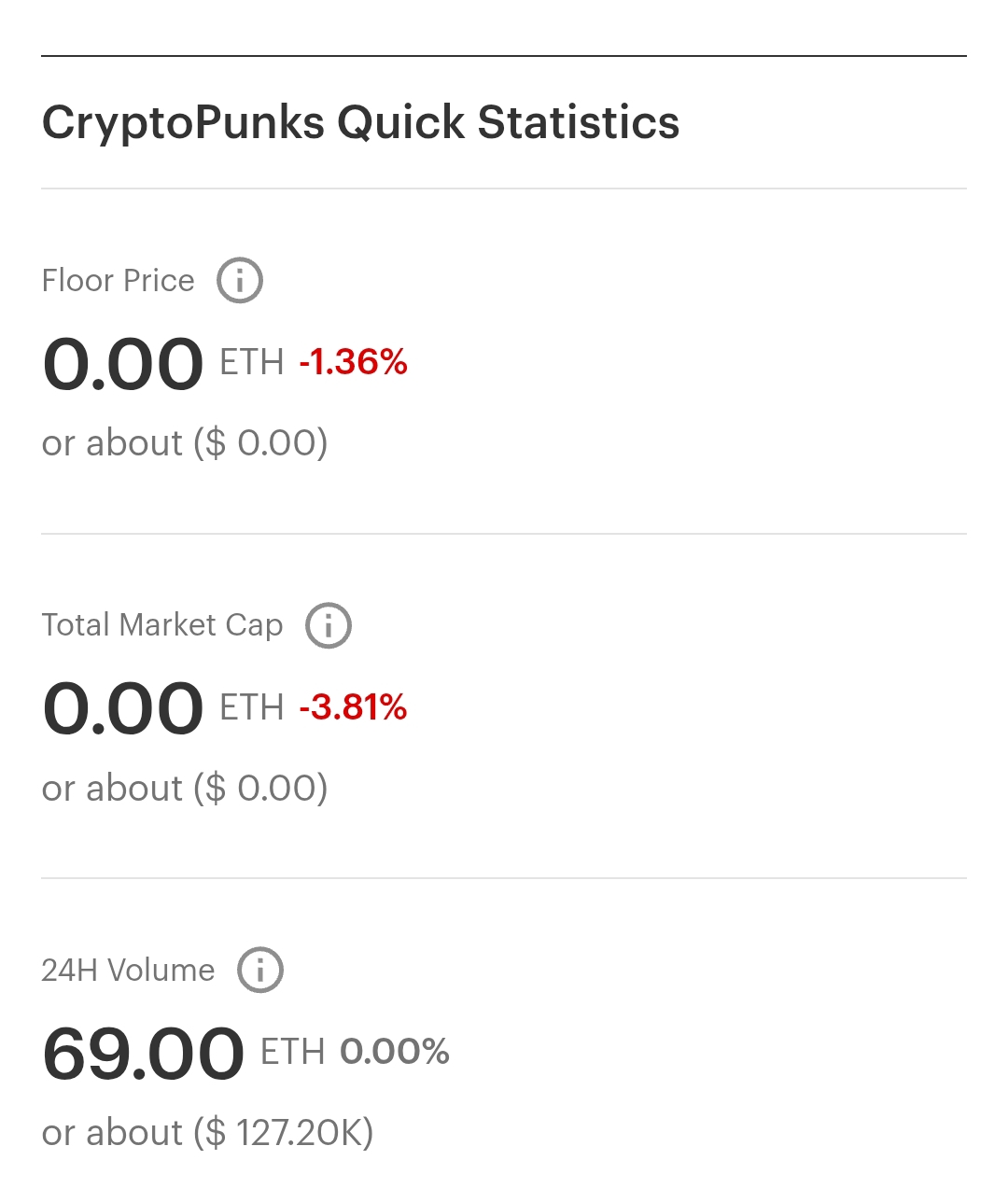Click the Total Market Cap label
This screenshot has height=1188, width=1008.
(162, 625)
